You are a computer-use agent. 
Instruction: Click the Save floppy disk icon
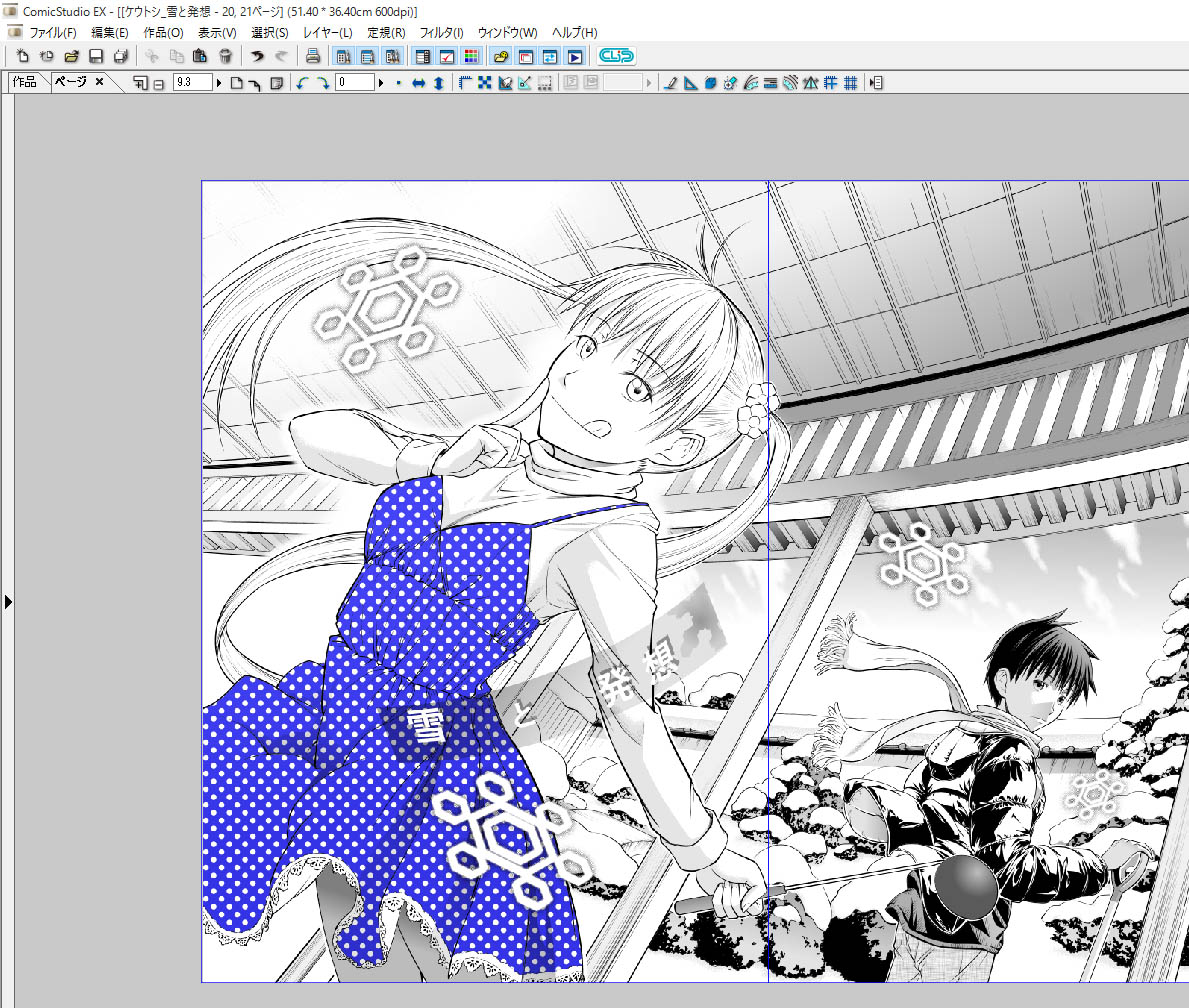point(96,56)
